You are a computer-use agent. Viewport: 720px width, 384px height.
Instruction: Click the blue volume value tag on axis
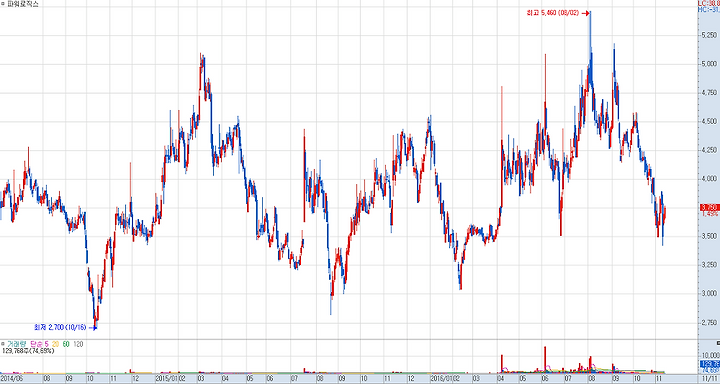[x=710, y=363]
